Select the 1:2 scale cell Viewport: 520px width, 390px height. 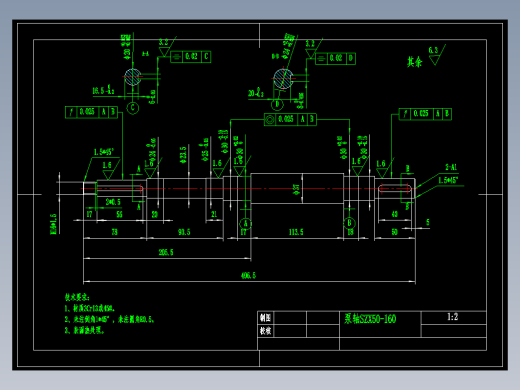click(453, 317)
